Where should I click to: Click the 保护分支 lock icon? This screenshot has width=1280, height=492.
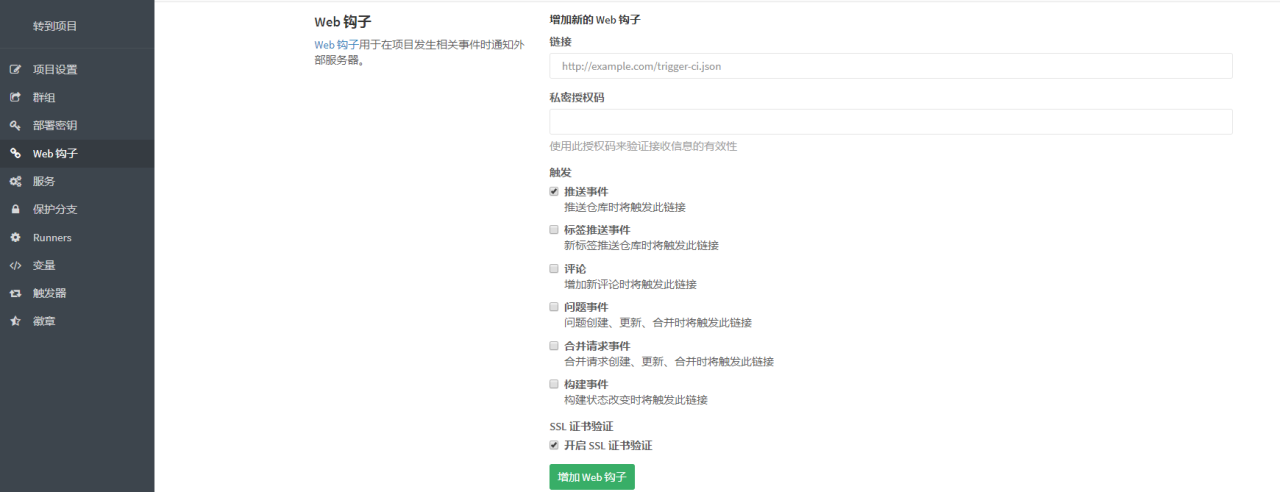pos(15,210)
